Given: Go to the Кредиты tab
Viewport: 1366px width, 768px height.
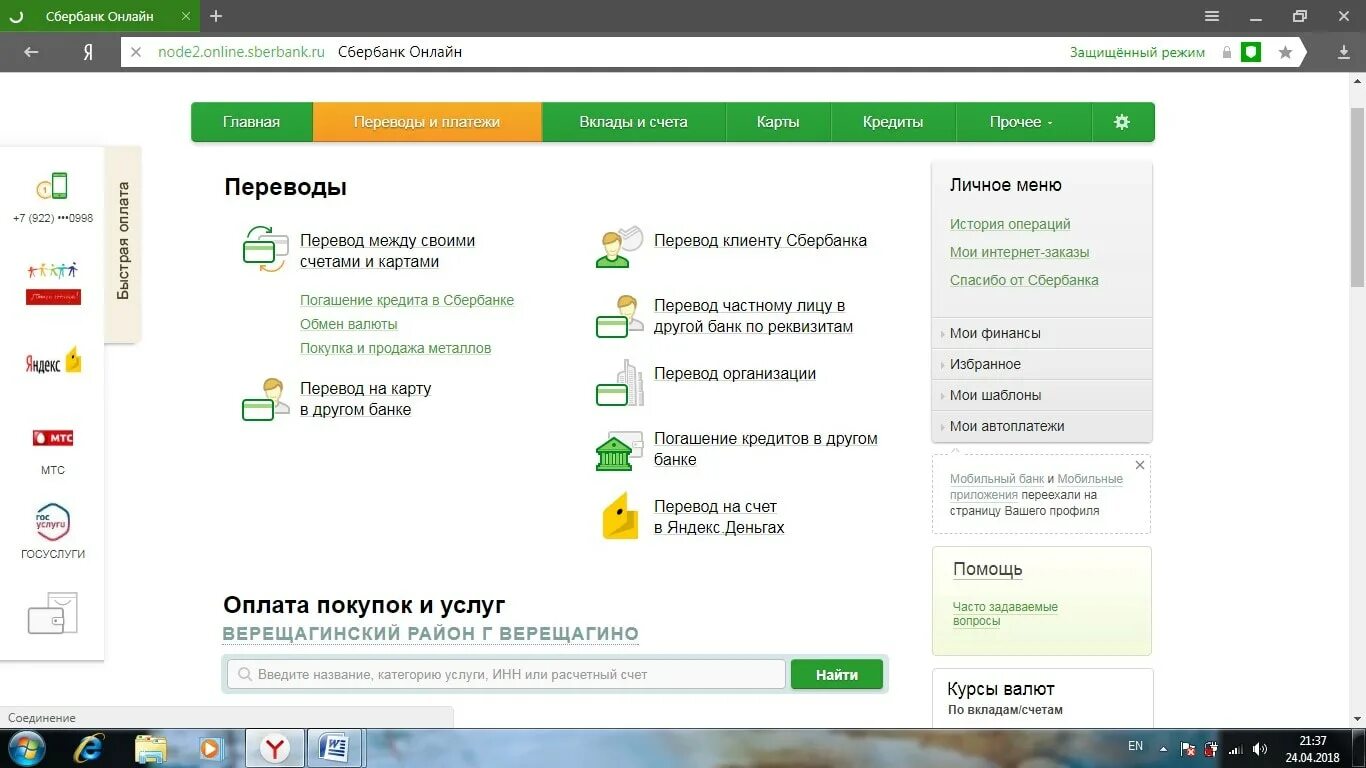Looking at the screenshot, I should coord(893,122).
